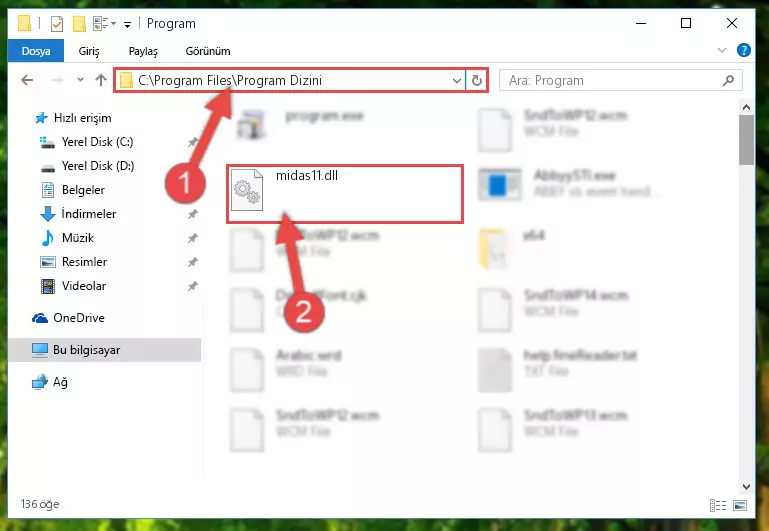
Task: Select Ağ network in navigation pane
Action: [60, 382]
